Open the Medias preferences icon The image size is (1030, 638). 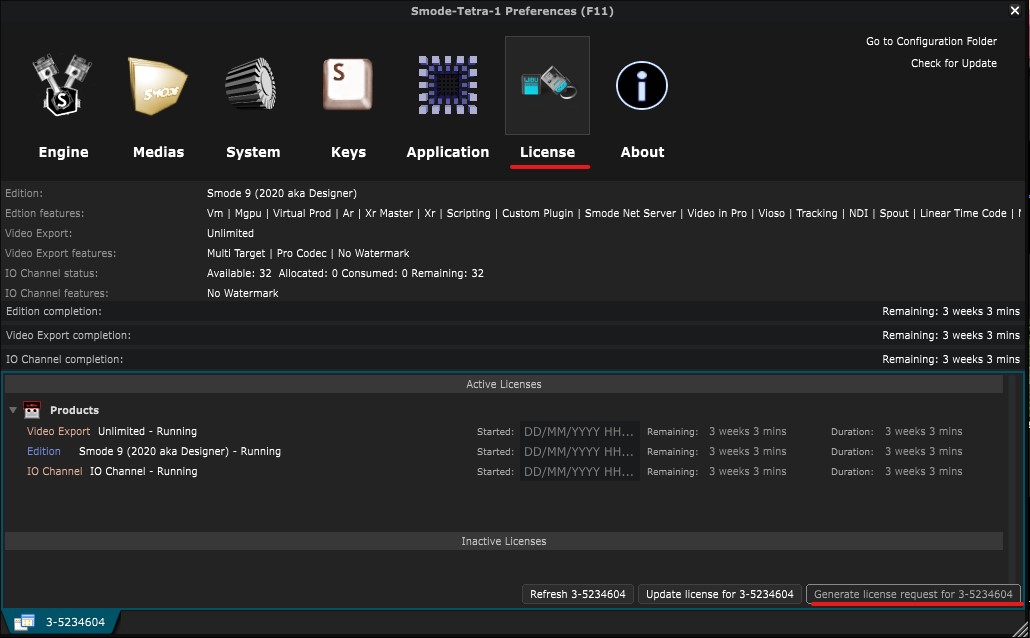pyautogui.click(x=158, y=85)
